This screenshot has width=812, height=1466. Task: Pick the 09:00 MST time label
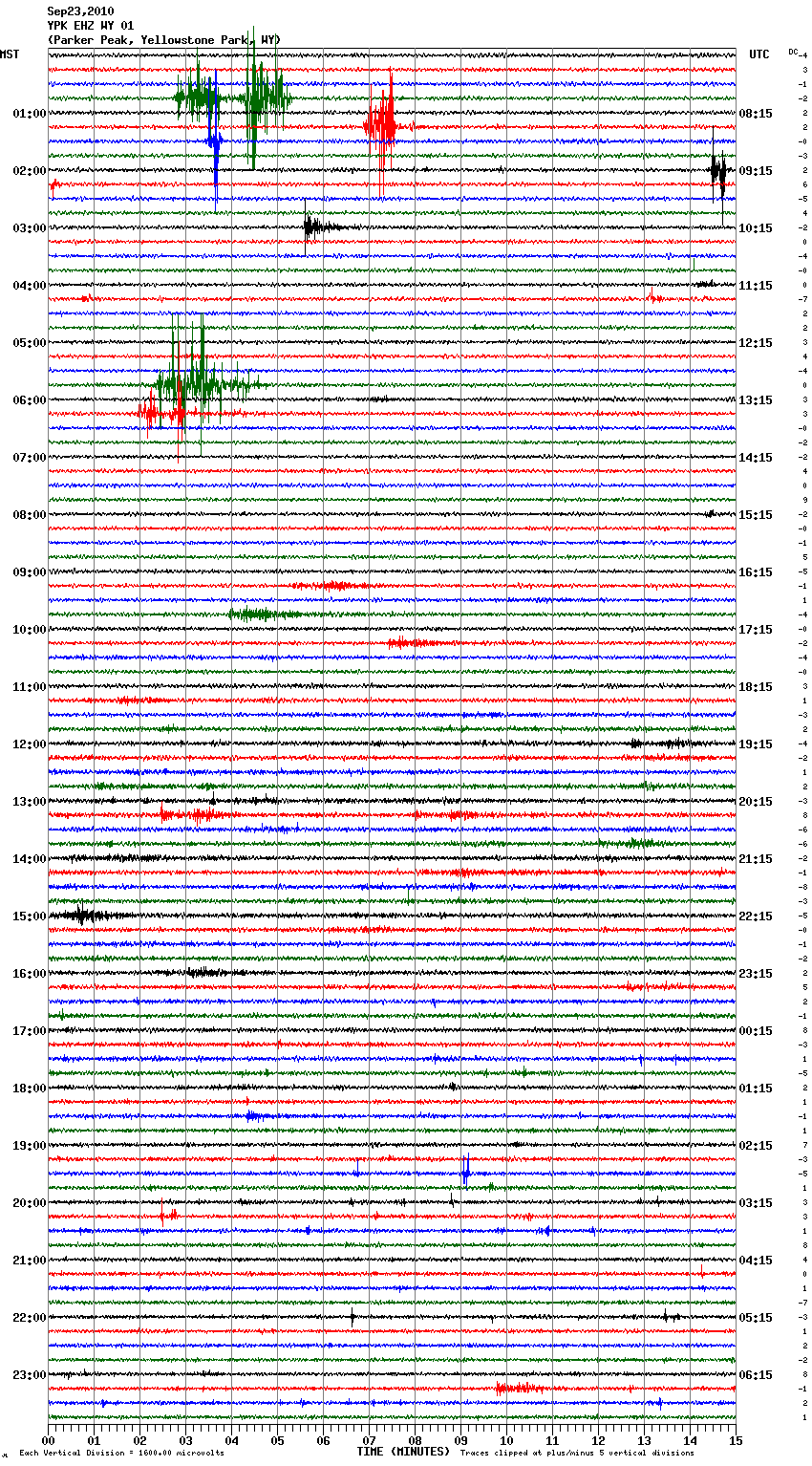(30, 572)
